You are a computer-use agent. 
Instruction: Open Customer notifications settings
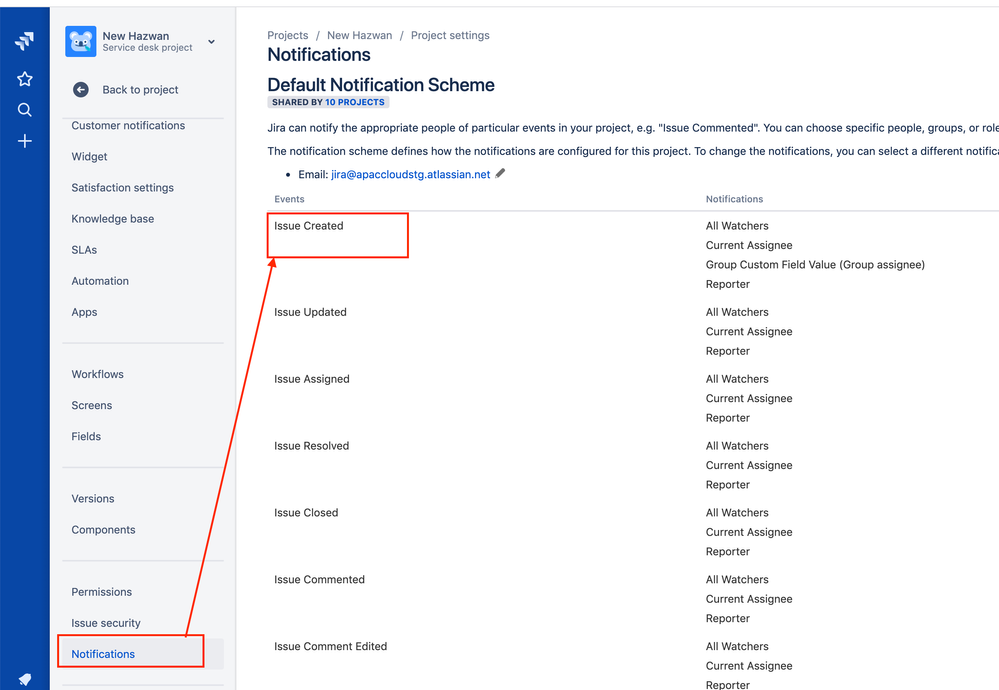point(128,126)
